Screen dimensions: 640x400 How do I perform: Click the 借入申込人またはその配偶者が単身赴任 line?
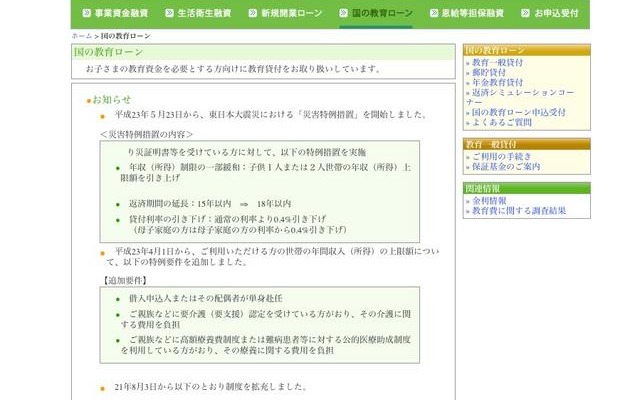(x=206, y=298)
